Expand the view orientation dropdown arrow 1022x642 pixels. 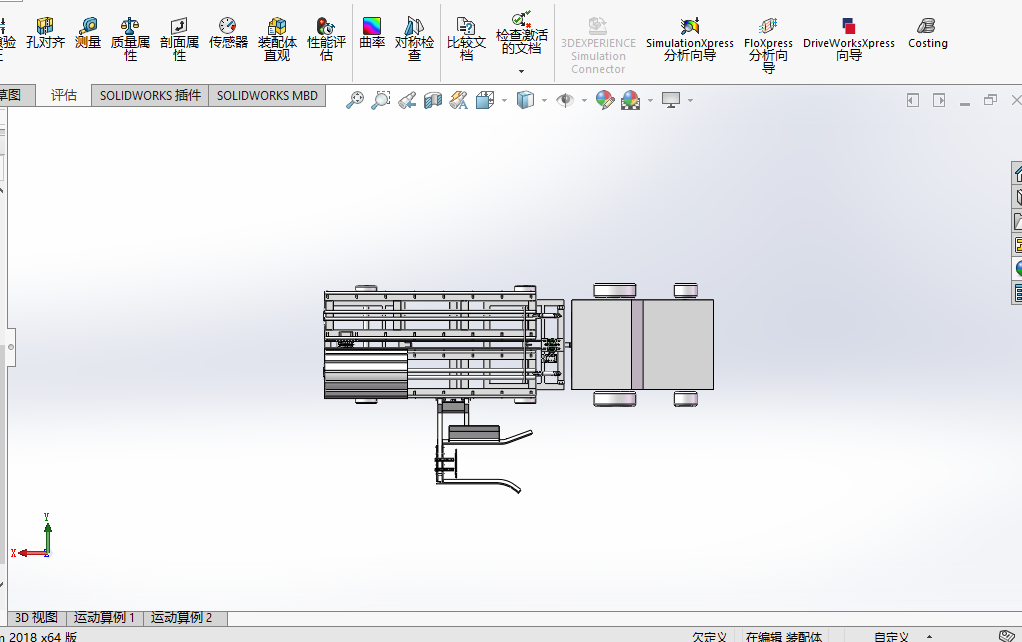pyautogui.click(x=504, y=100)
